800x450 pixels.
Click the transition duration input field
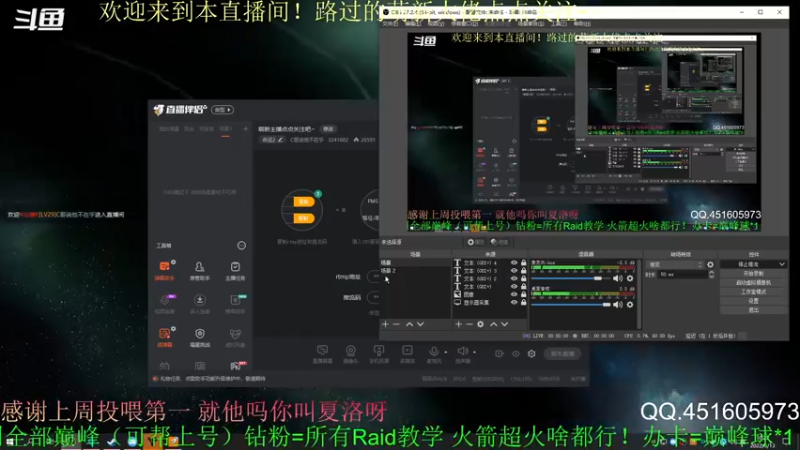point(682,274)
